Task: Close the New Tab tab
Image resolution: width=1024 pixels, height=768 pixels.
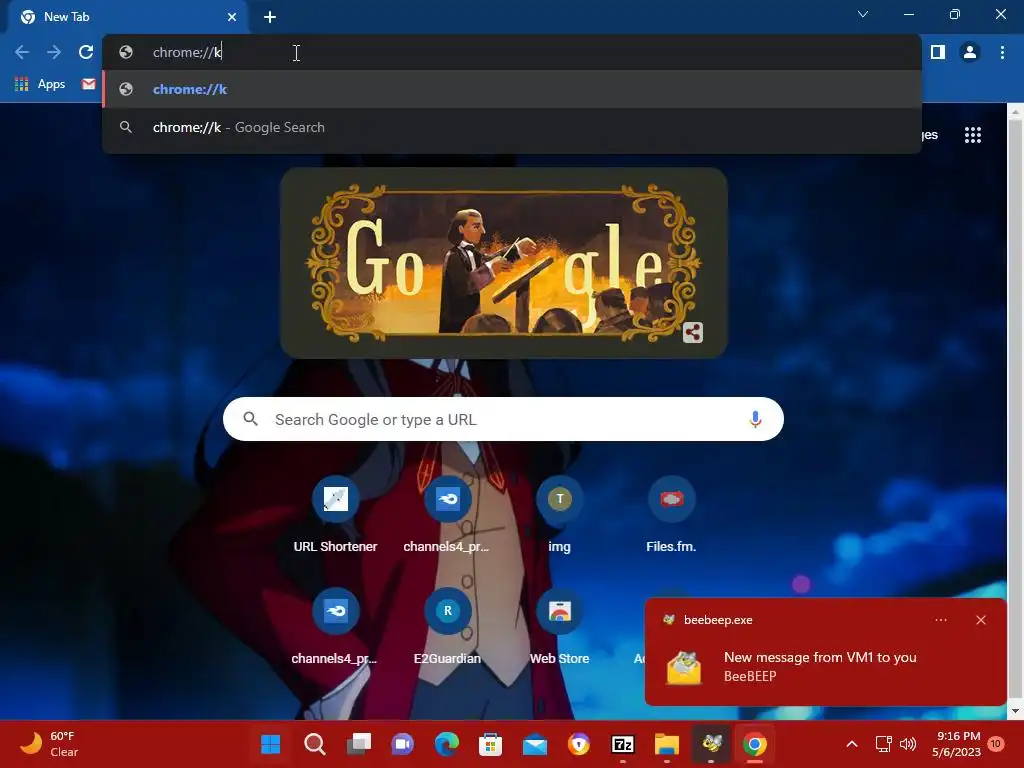Action: click(x=232, y=17)
